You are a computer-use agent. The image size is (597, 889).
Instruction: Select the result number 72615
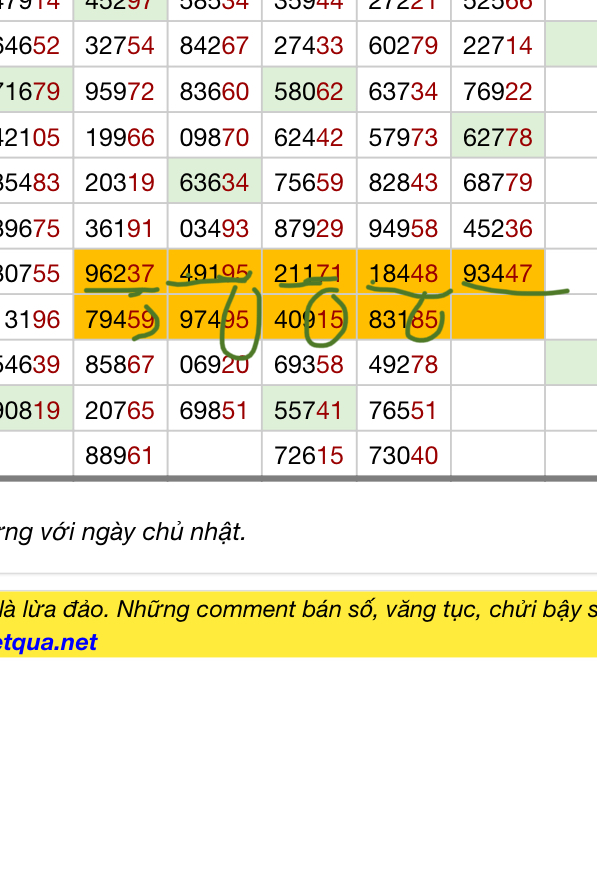309,455
